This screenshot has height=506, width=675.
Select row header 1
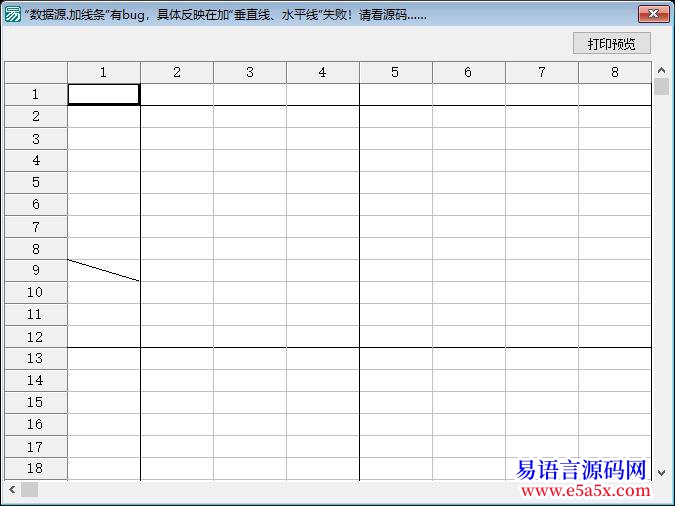tap(36, 94)
